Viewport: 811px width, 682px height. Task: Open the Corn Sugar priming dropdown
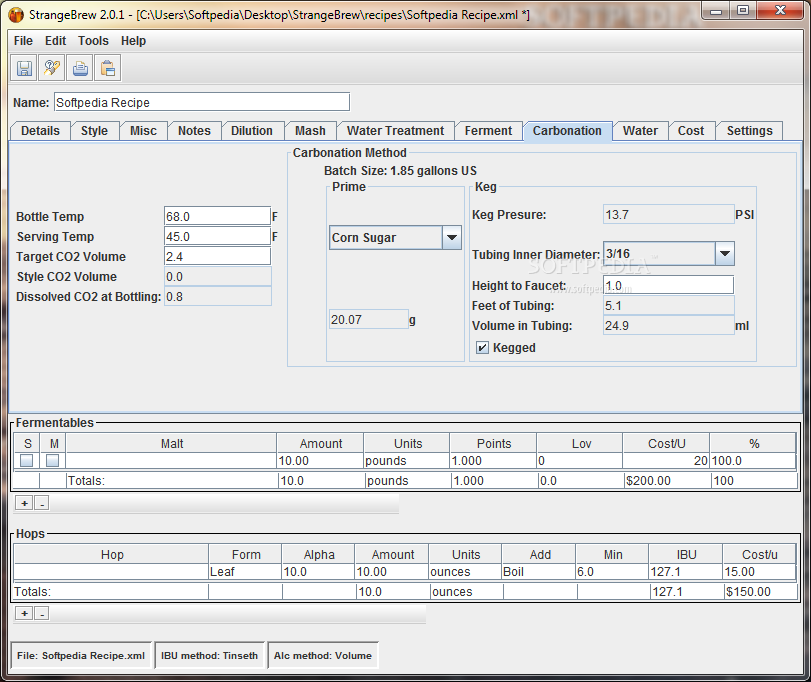[452, 237]
